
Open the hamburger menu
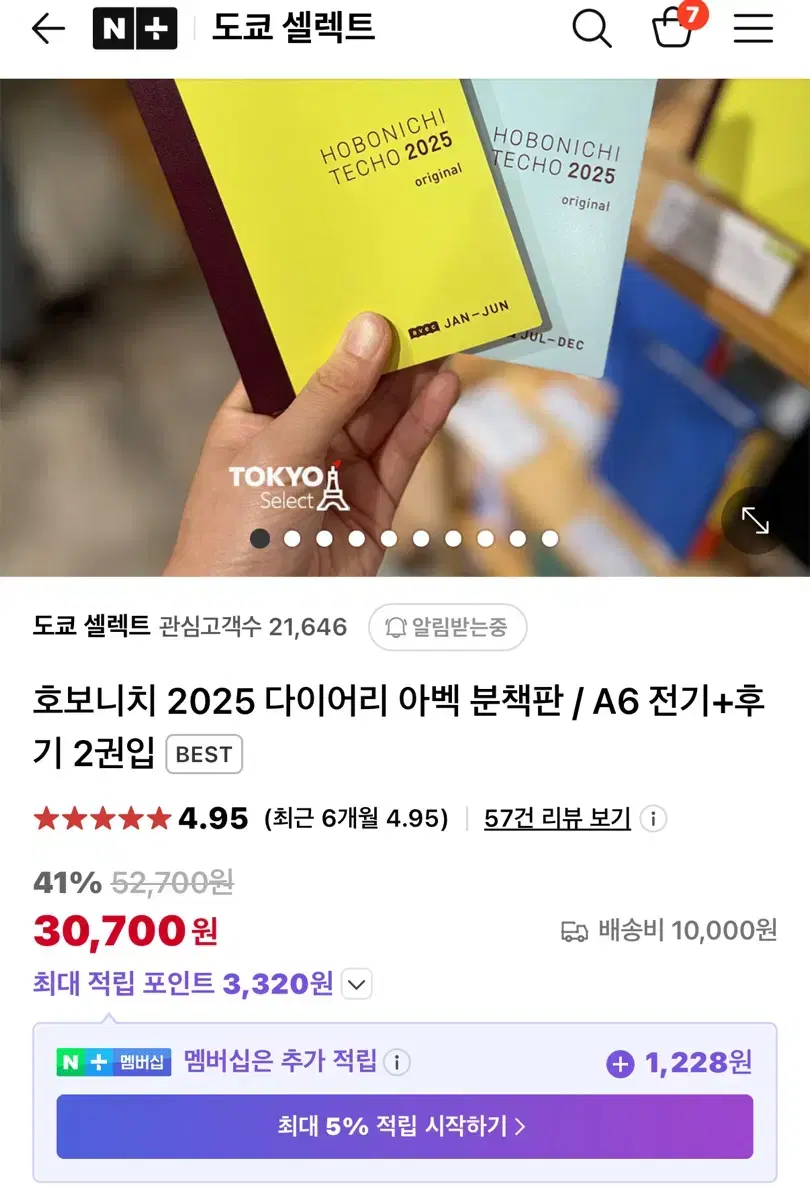click(754, 29)
